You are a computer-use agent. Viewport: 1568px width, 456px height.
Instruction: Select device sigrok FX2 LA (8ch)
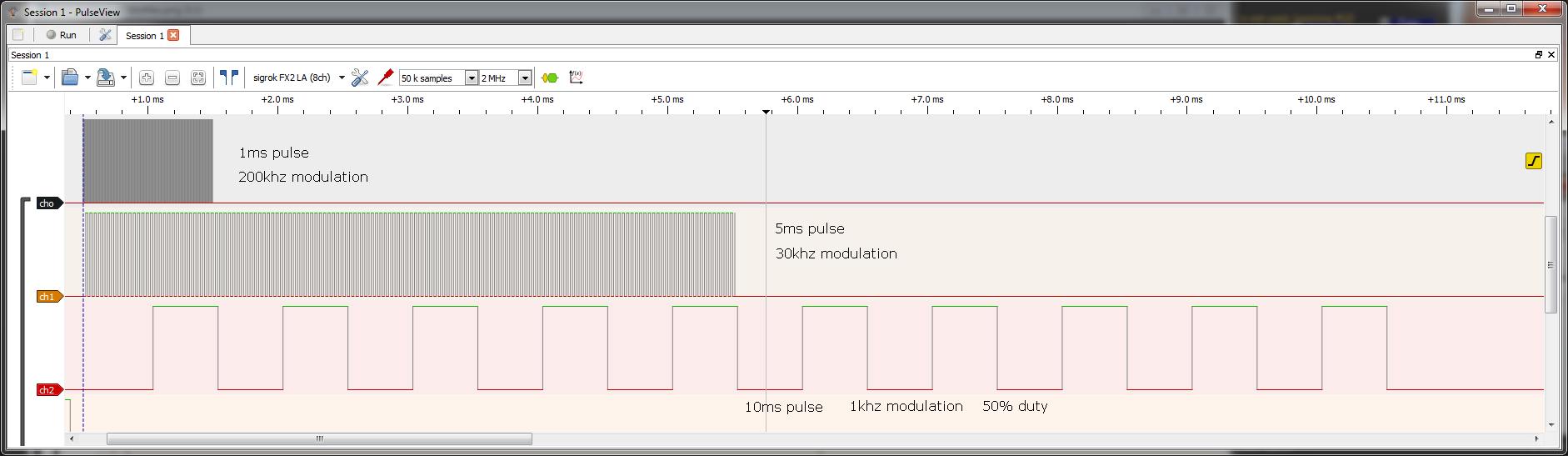tap(292, 78)
